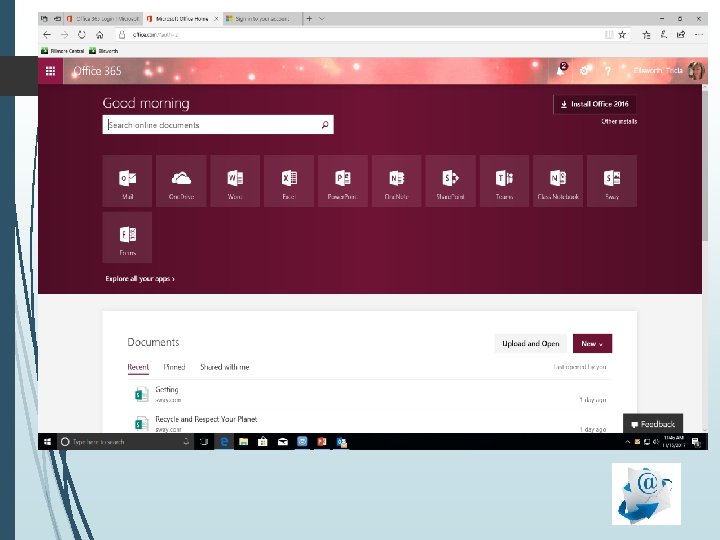Open the Office 365 app launcher waffle
This screenshot has width=720, height=540.
(51, 71)
